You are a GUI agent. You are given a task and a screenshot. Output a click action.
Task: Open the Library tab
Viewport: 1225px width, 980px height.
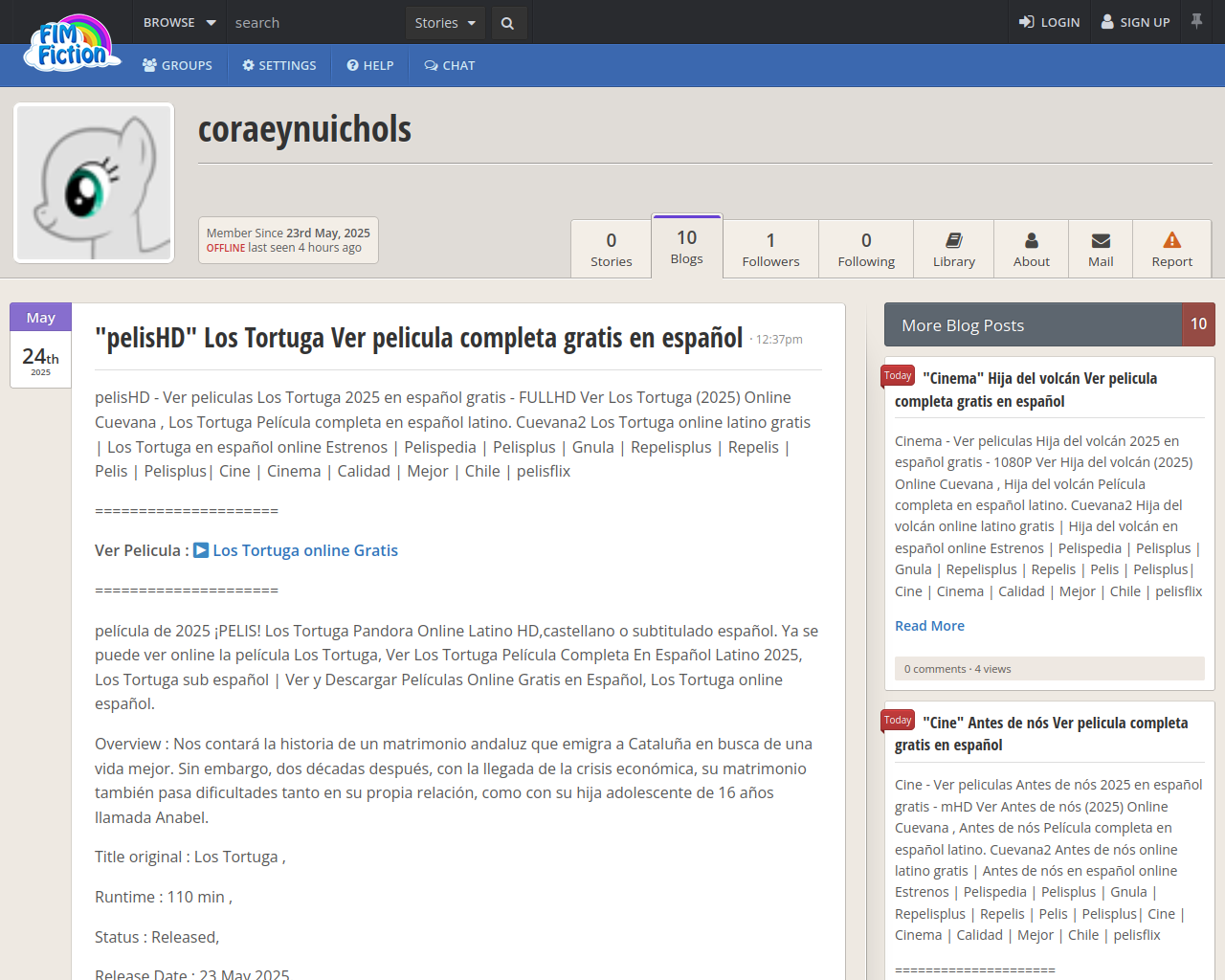click(954, 249)
